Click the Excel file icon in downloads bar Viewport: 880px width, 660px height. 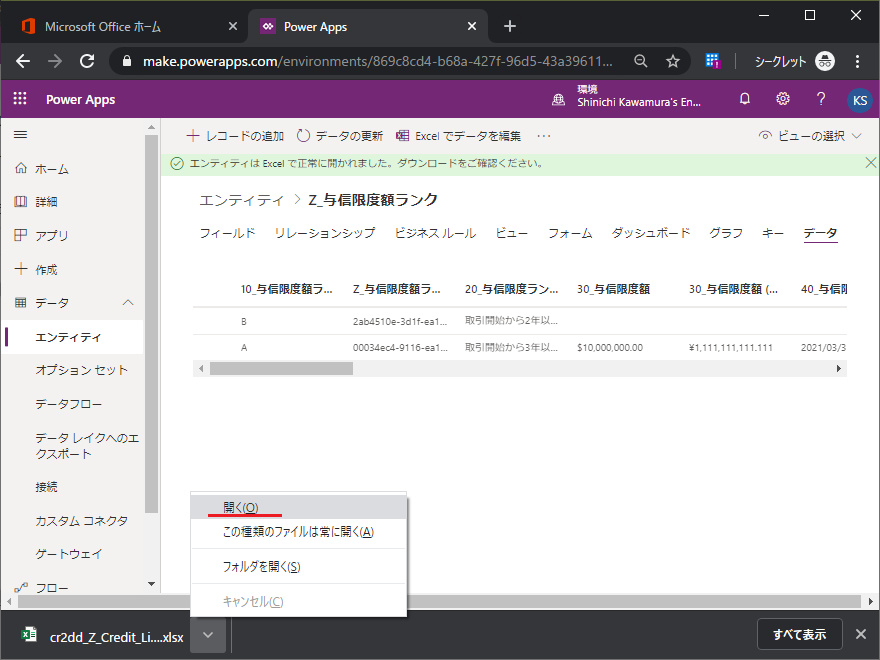[29, 635]
